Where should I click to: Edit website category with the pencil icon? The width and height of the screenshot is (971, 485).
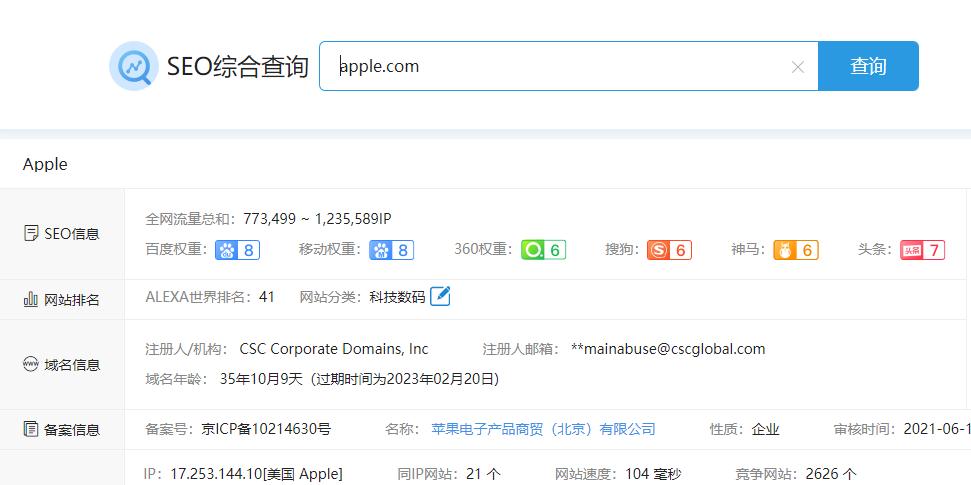tap(440, 297)
